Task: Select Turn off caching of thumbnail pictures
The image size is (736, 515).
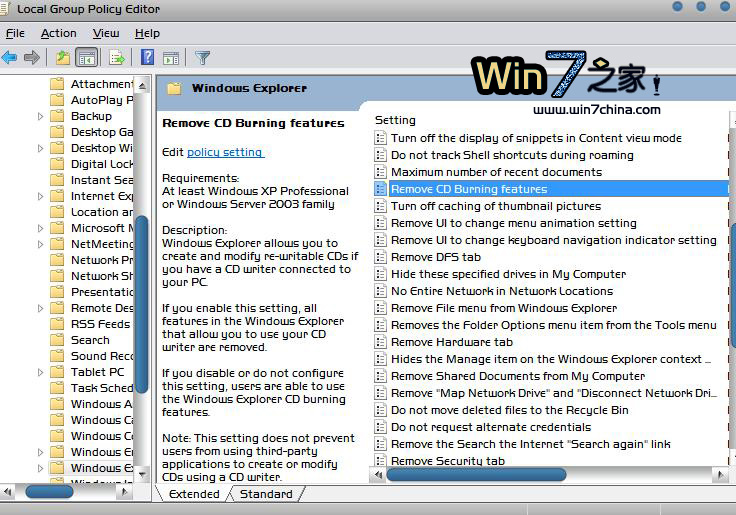Action: [x=496, y=206]
